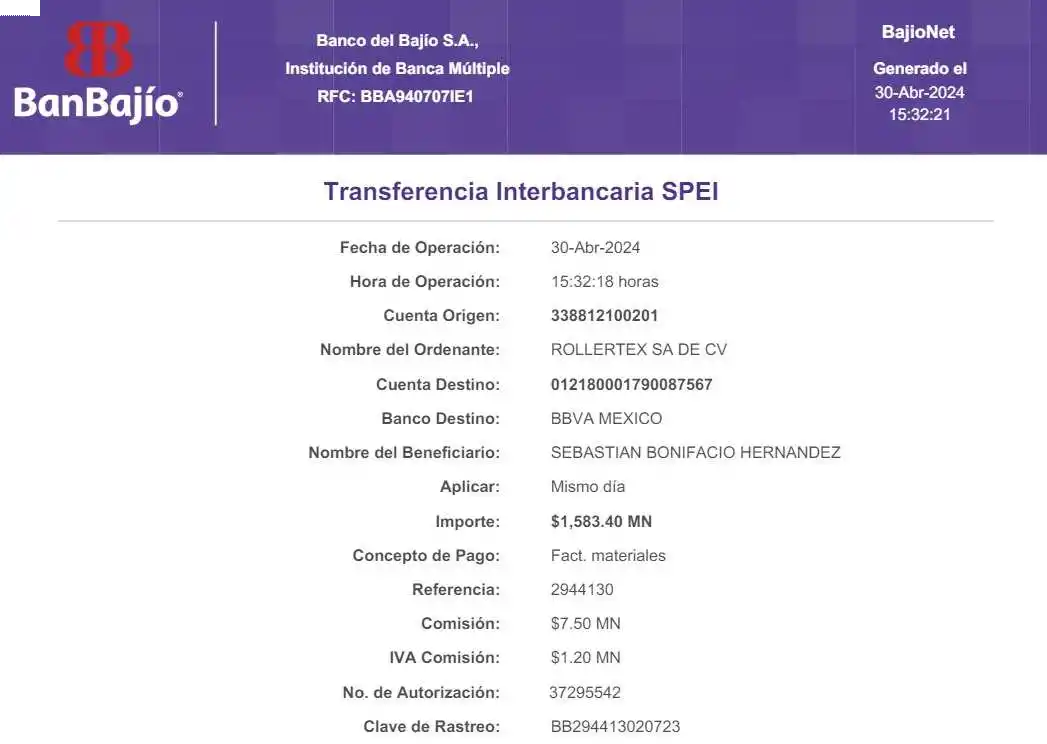
Task: Click the ordenante name ROLLERTEX SA DE CV
Action: 638,350
